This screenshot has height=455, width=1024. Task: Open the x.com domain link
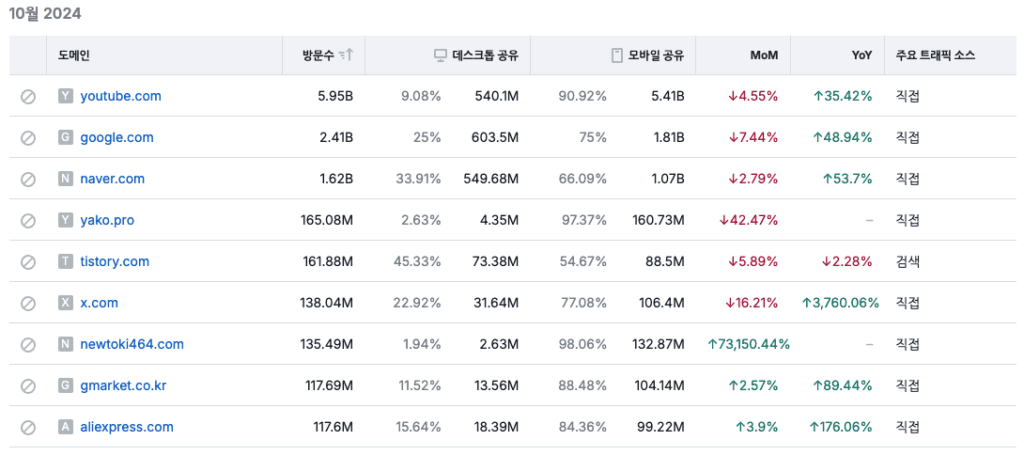click(x=99, y=303)
